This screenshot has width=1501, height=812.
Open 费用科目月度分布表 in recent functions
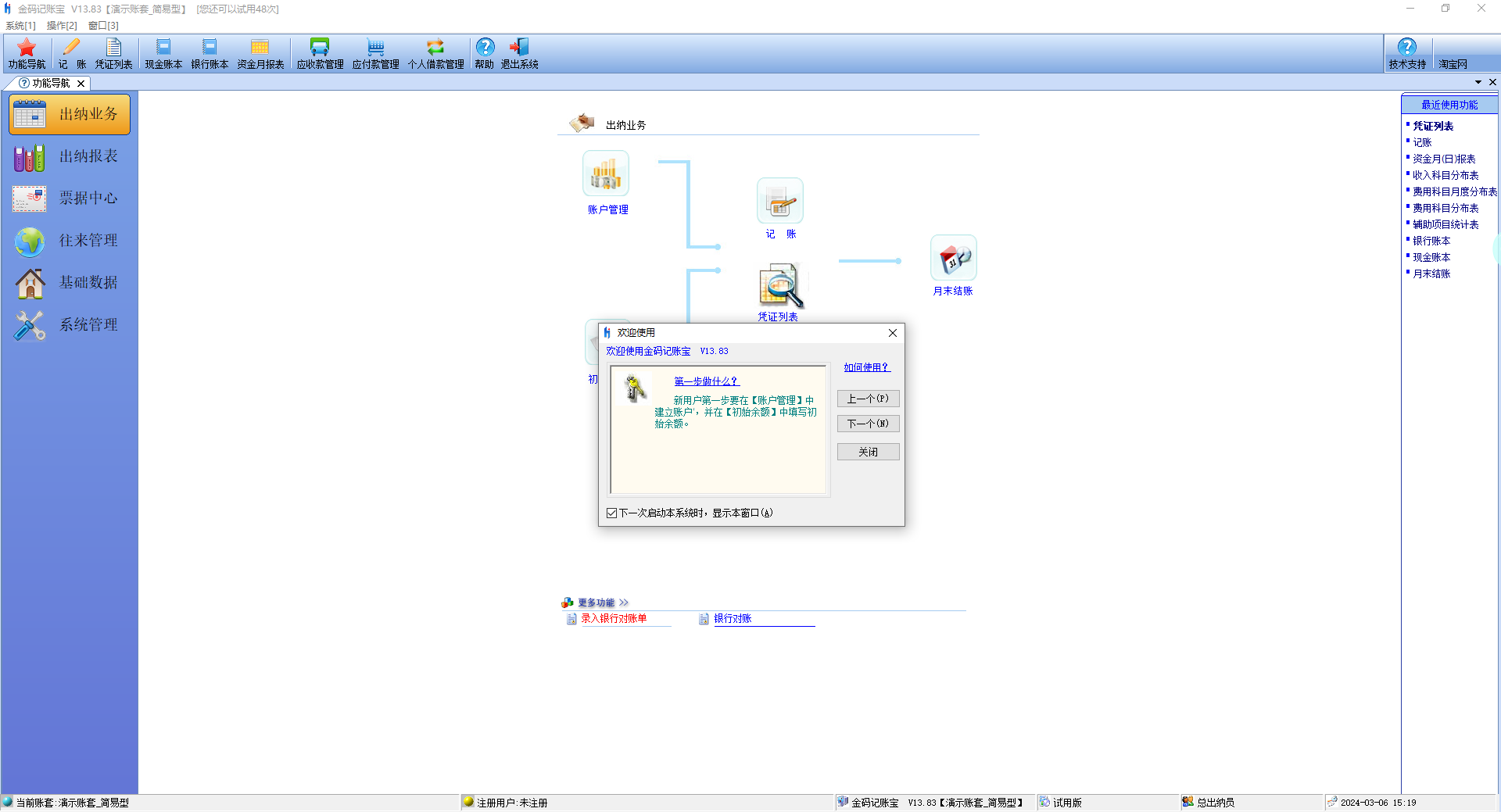pyautogui.click(x=1455, y=191)
